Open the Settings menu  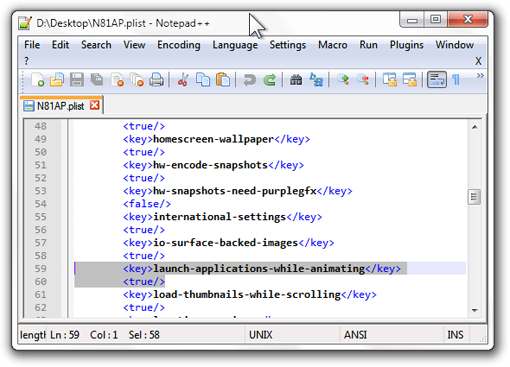click(288, 45)
